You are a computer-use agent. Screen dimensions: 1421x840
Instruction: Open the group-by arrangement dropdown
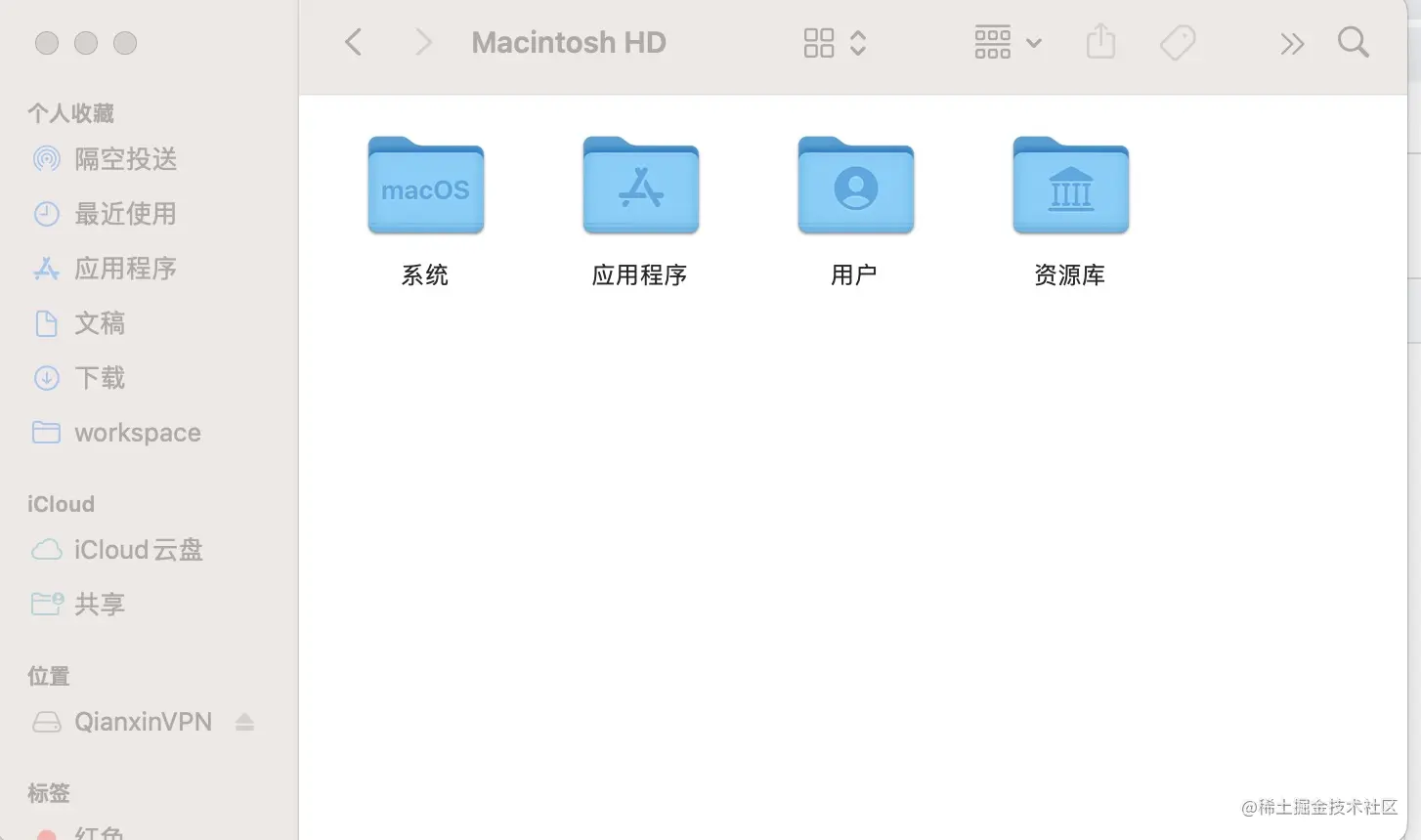pyautogui.click(x=1008, y=42)
